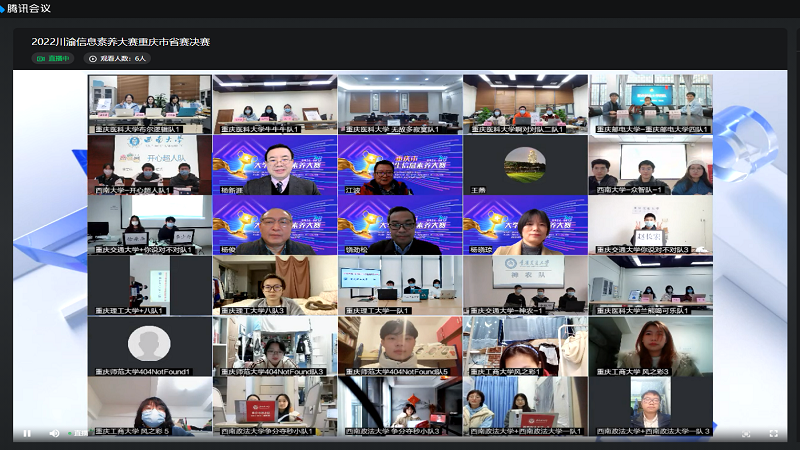Screen dimensions: 800x450
Task: Select the 杨新涯 judge video tile
Action: click(x=275, y=165)
